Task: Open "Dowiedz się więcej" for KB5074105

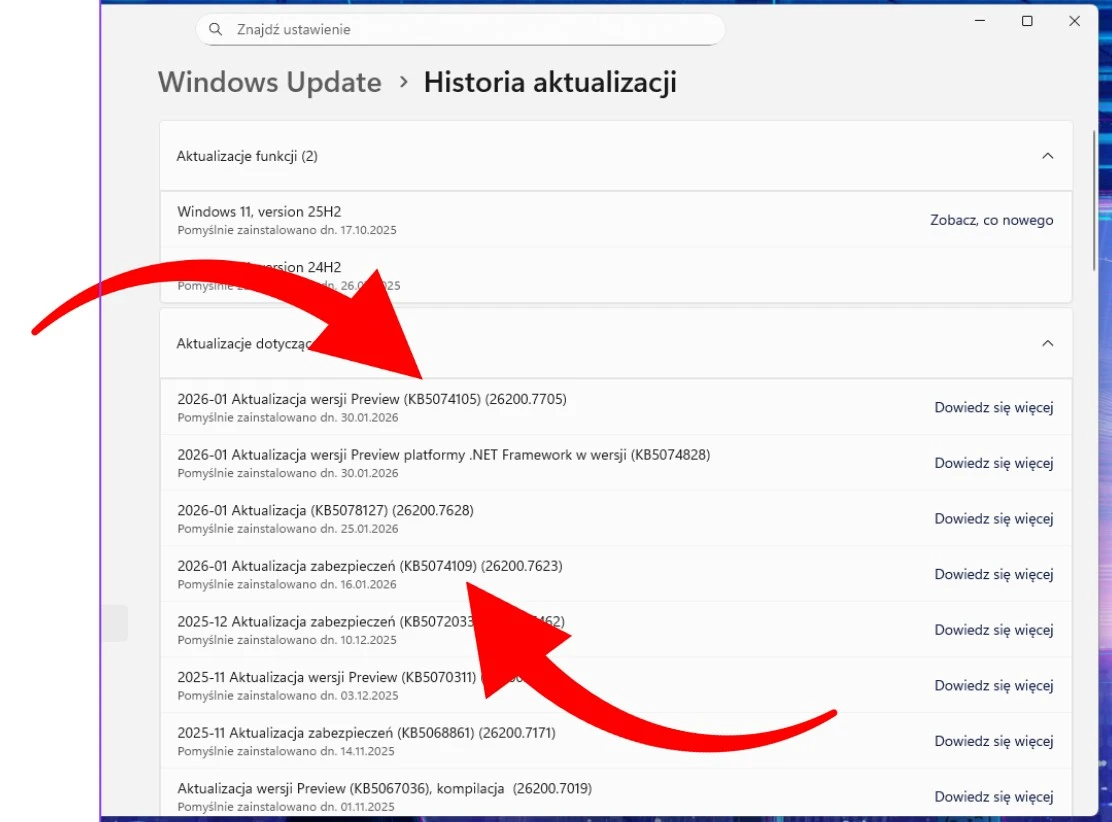Action: point(994,407)
